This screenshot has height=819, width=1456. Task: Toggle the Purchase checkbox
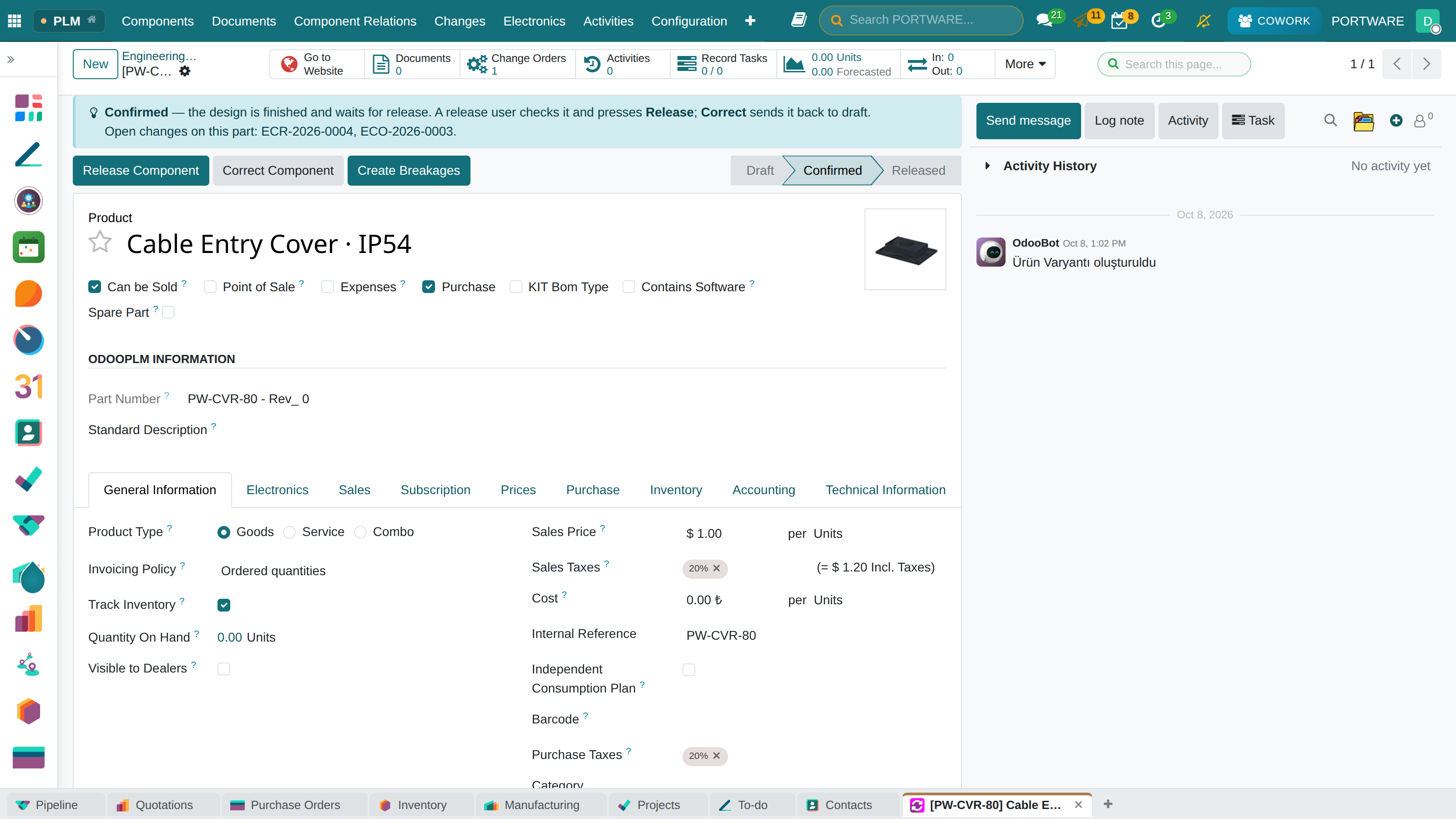point(429,287)
